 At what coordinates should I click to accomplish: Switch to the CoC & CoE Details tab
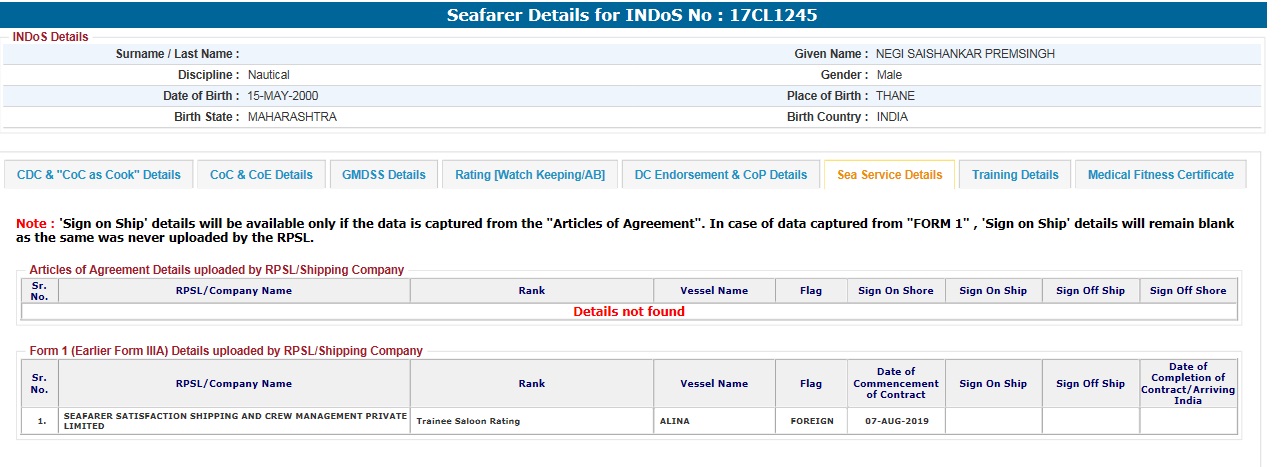click(x=261, y=175)
